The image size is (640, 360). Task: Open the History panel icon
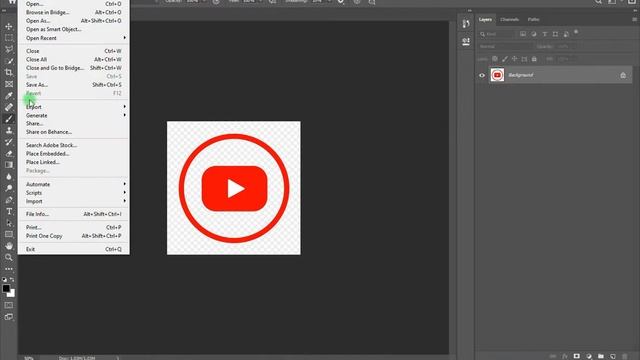tap(466, 24)
